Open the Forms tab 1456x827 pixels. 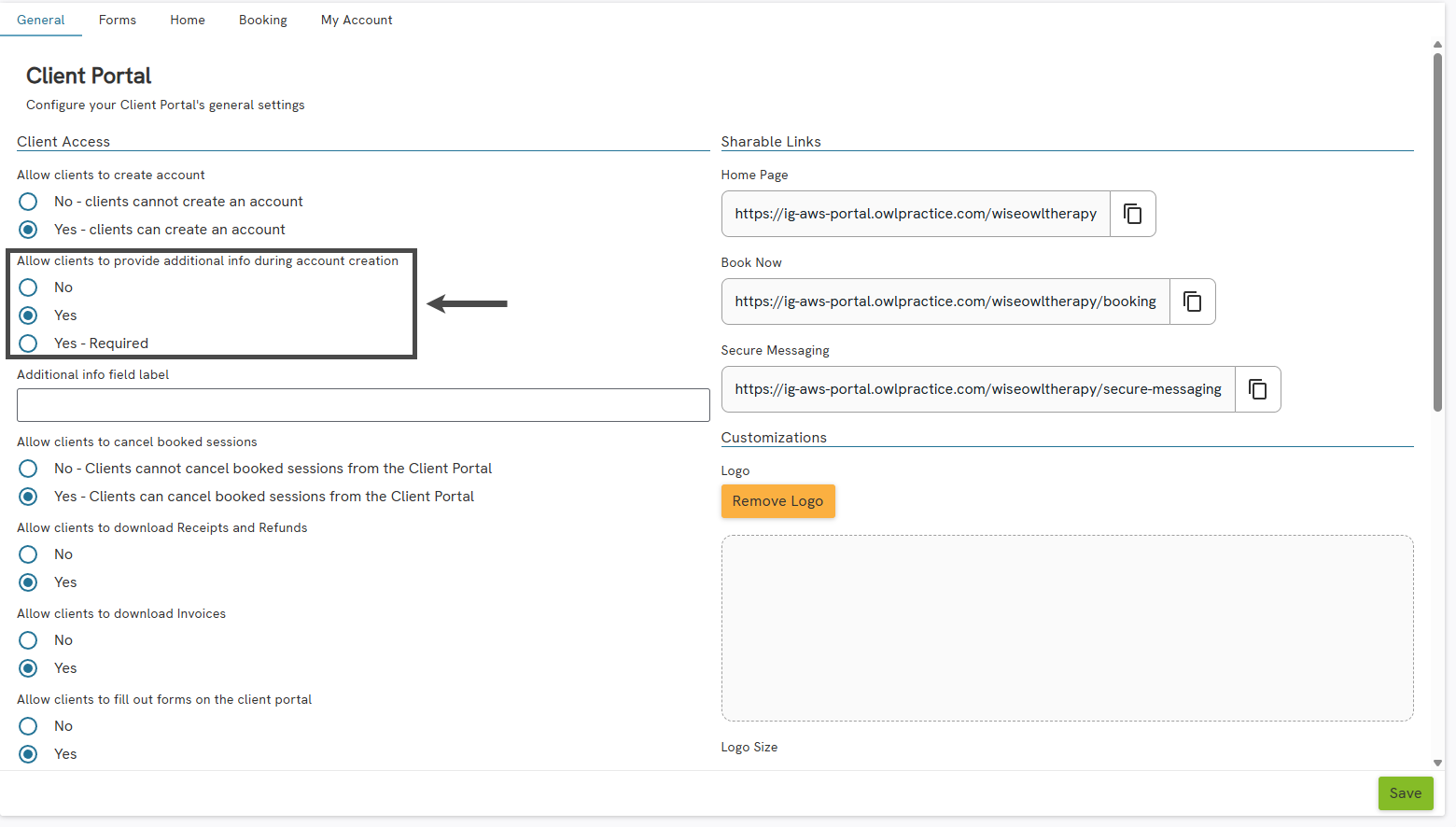click(118, 20)
